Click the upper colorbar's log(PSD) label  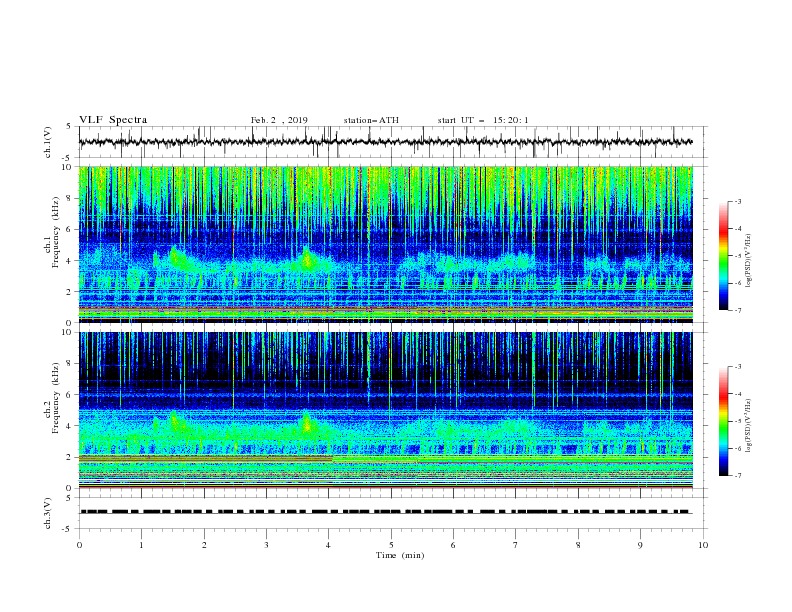749,261
